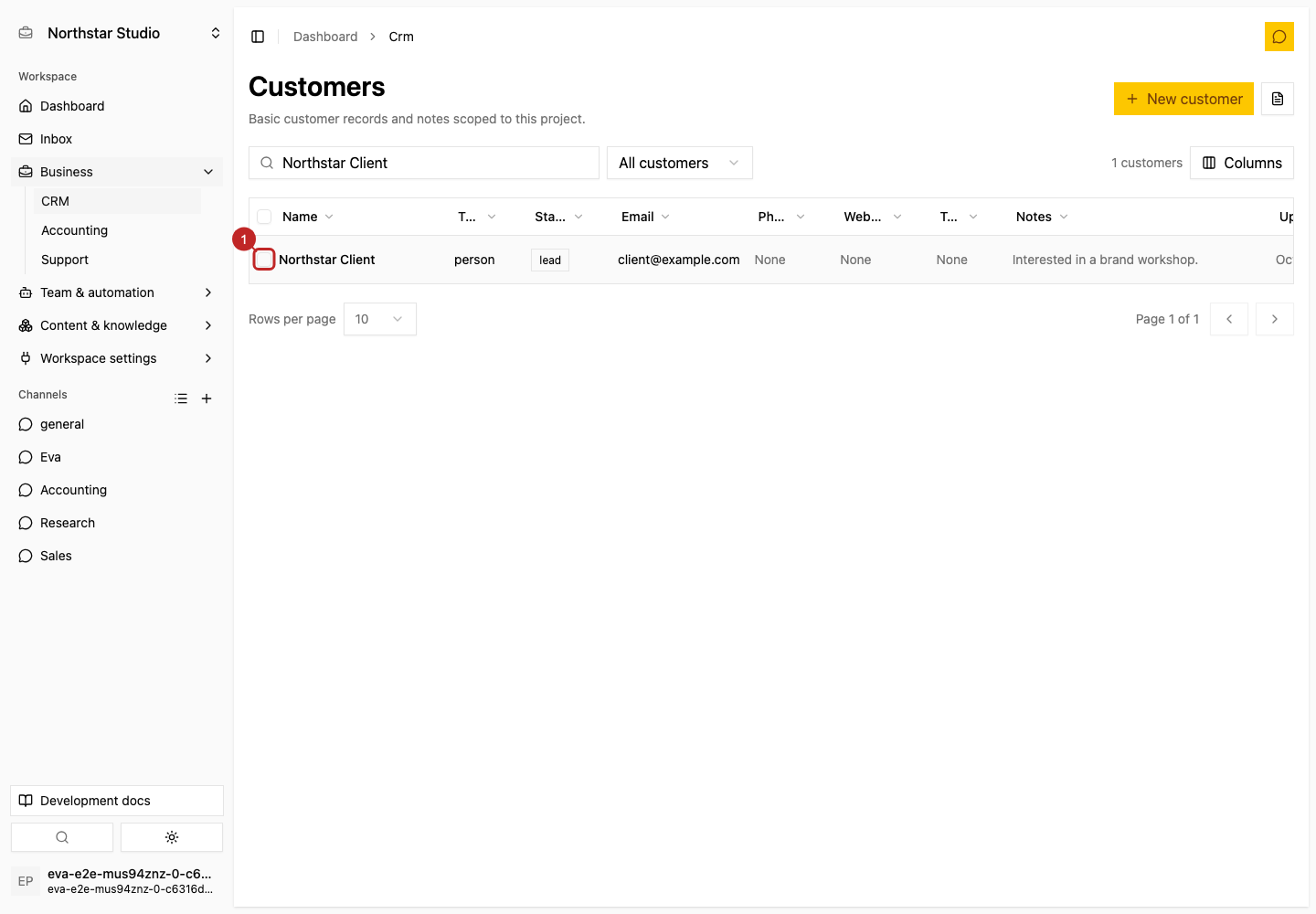This screenshot has height=914, width=1316.
Task: Open the Research channel
Action: [117, 523]
